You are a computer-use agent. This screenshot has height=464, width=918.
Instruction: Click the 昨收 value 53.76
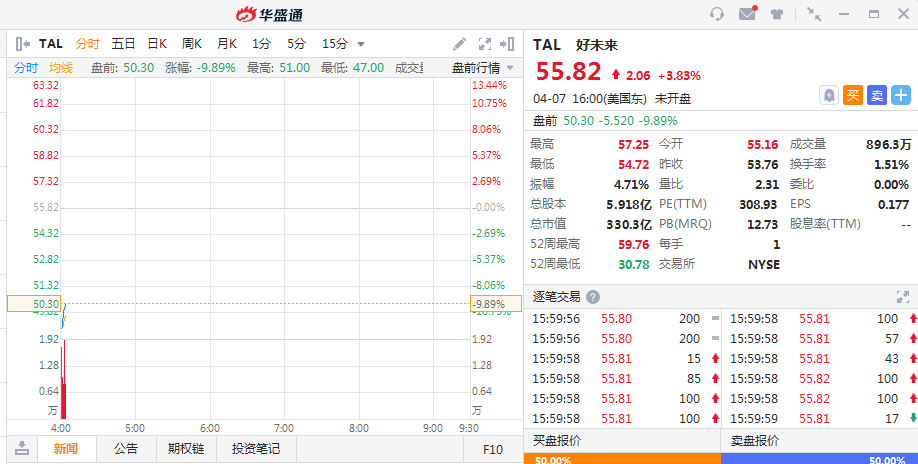click(763, 165)
